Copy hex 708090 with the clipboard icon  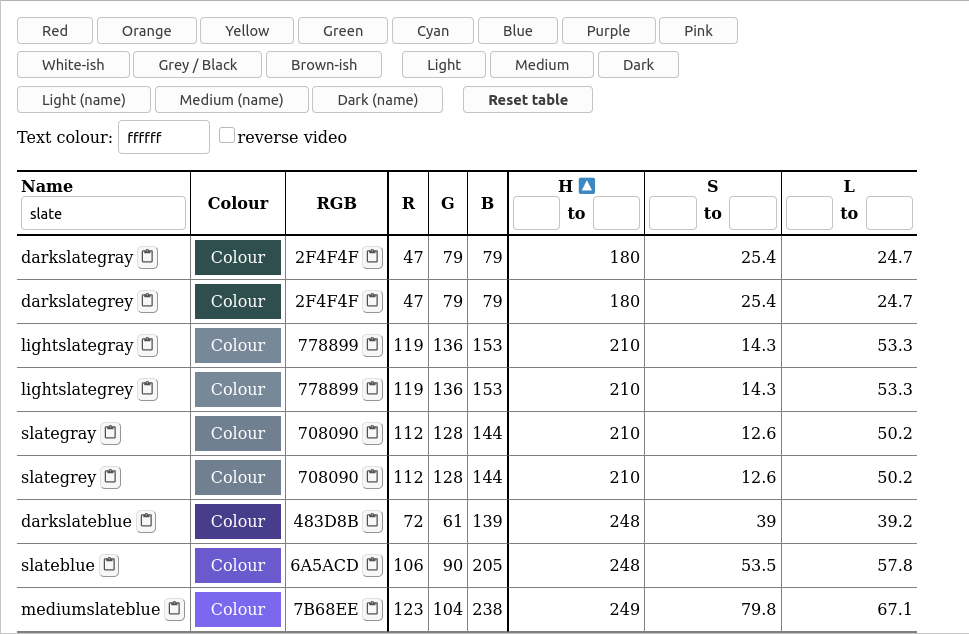(372, 433)
